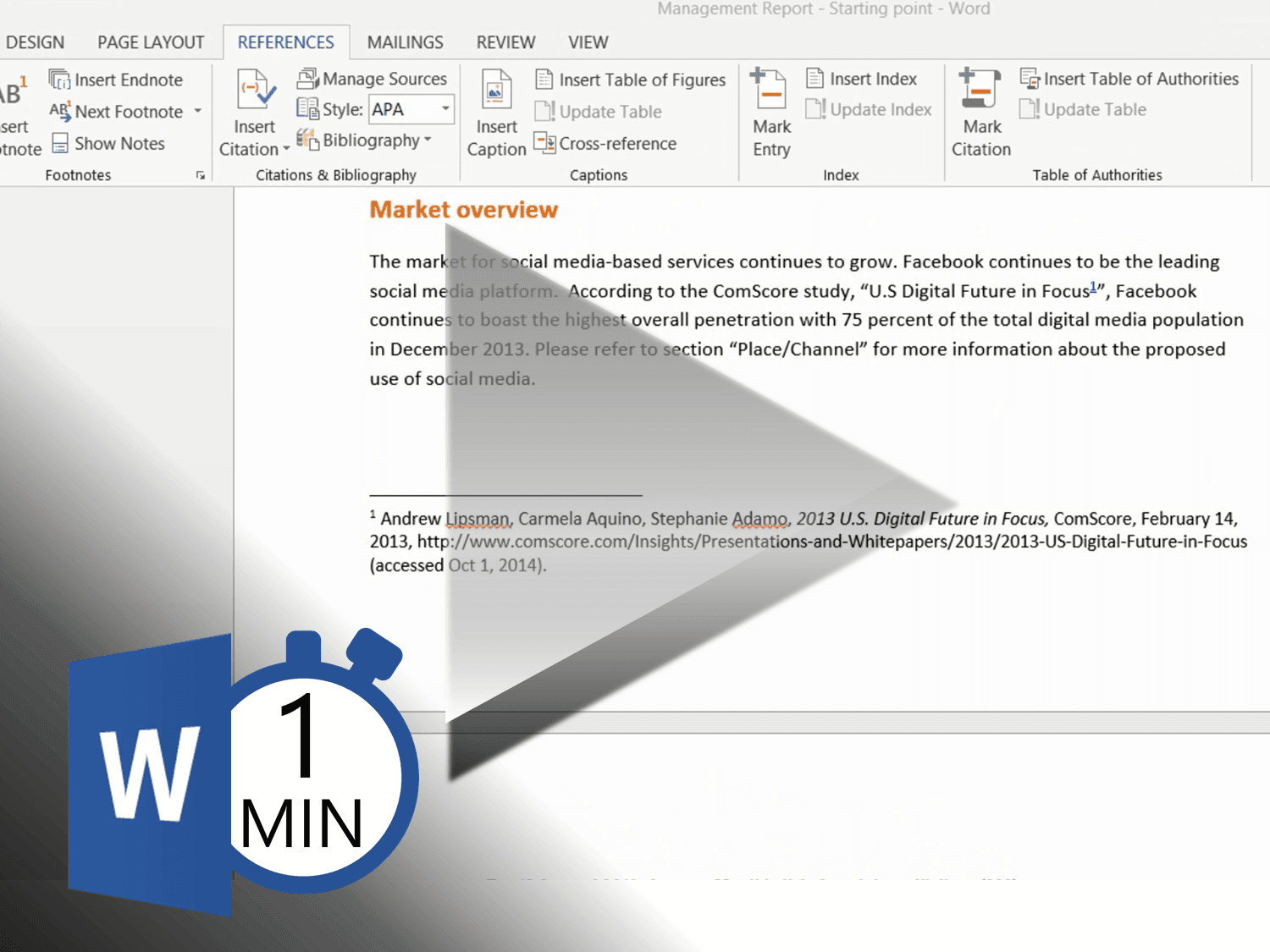Viewport: 1270px width, 952px height.
Task: Click the footnote reference 1 after Focus
Action: [x=1093, y=286]
